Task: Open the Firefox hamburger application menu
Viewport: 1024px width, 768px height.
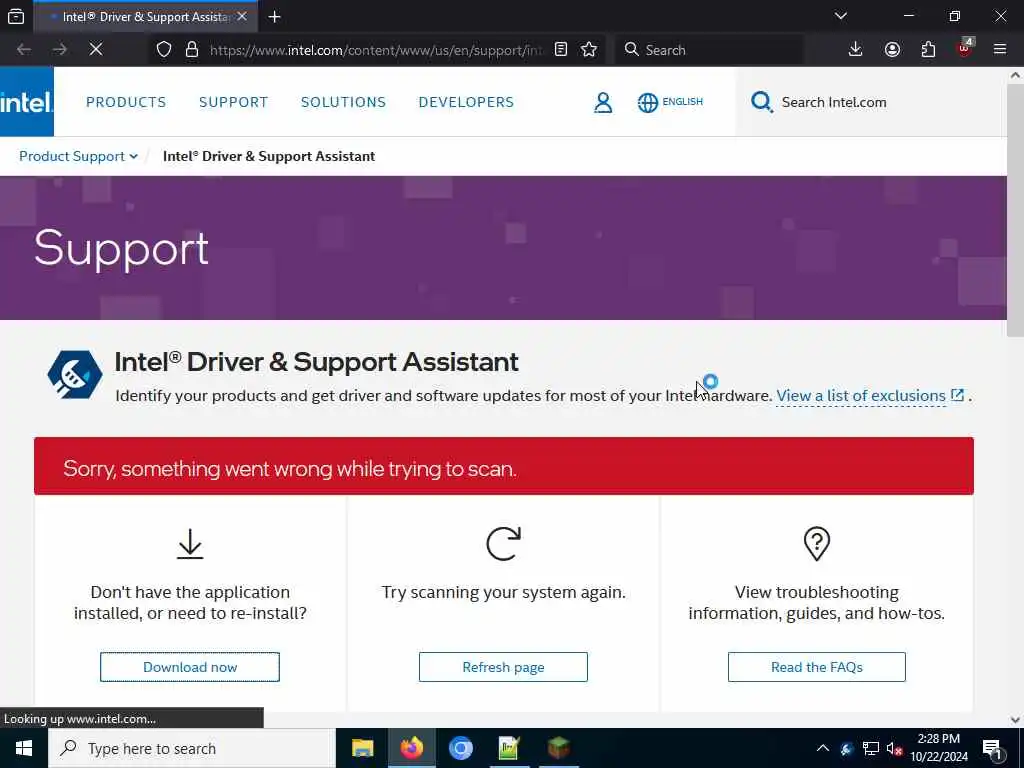Action: click(1000, 50)
